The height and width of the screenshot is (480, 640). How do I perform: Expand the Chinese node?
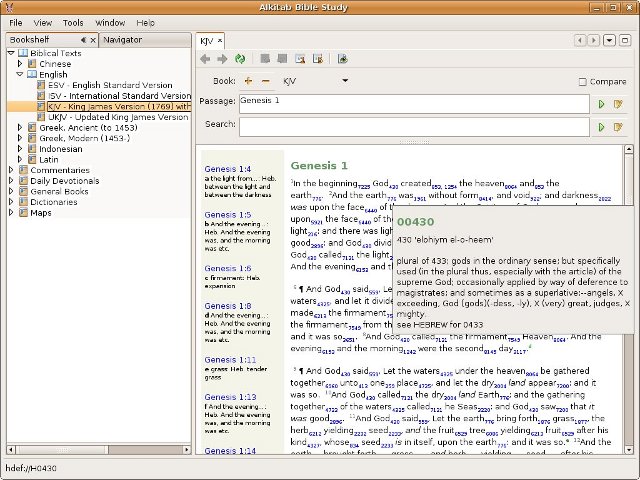(x=20, y=64)
